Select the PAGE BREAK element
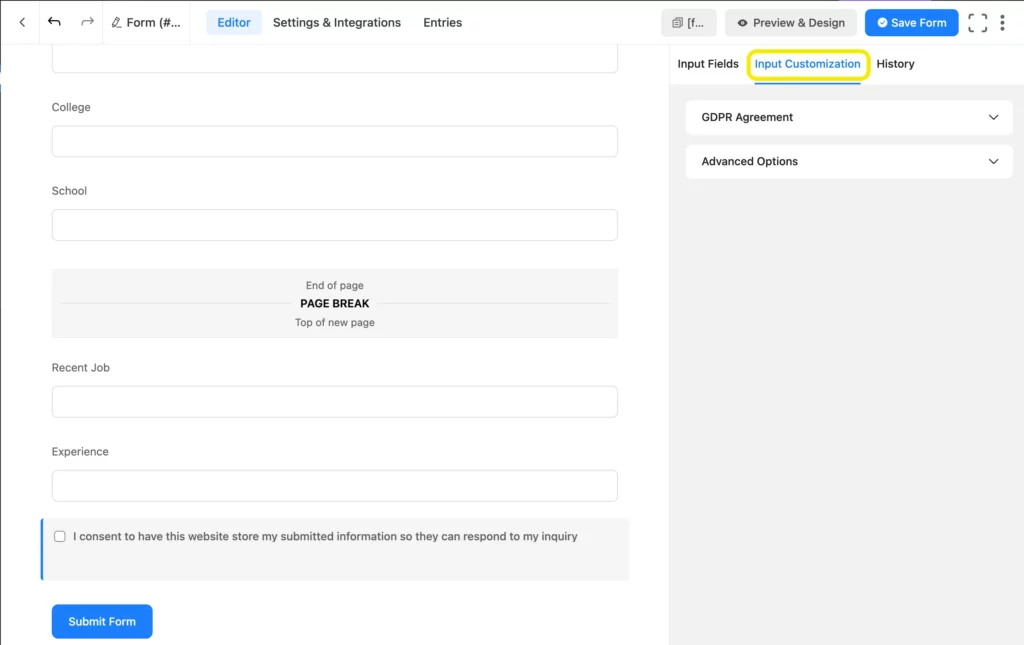This screenshot has height=645, width=1024. click(334, 304)
